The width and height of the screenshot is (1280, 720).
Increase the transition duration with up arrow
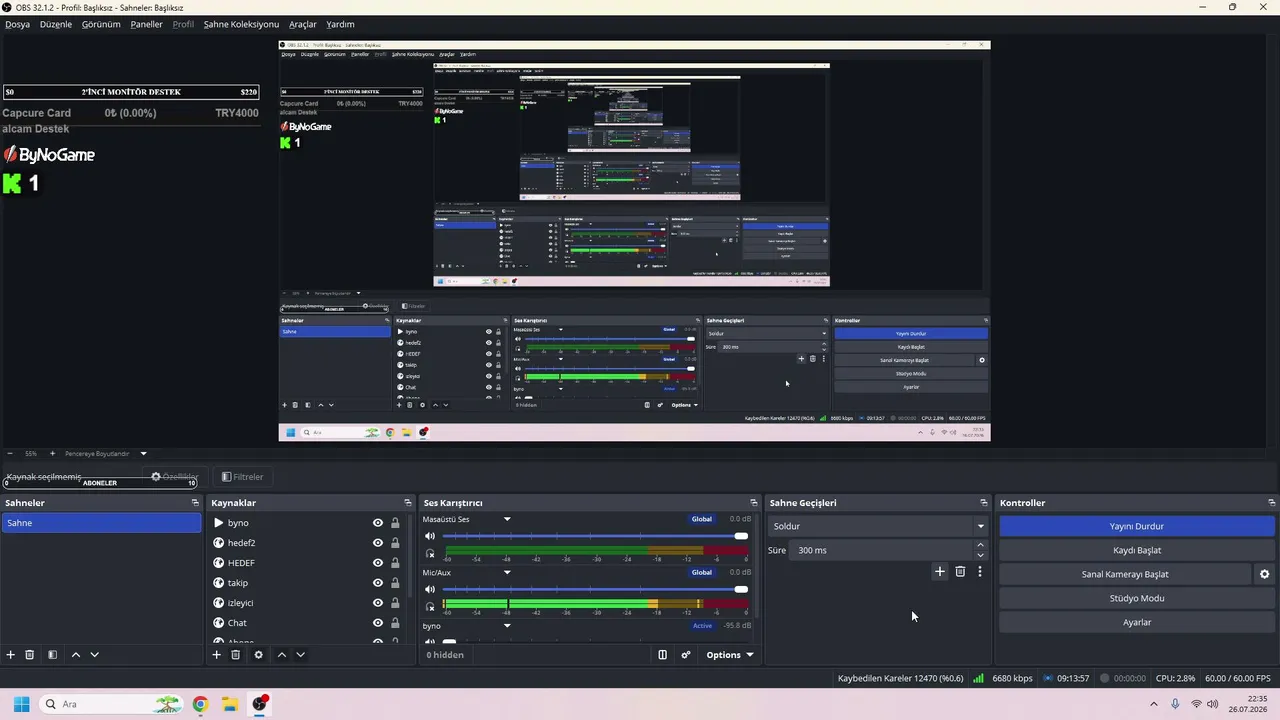coord(980,545)
